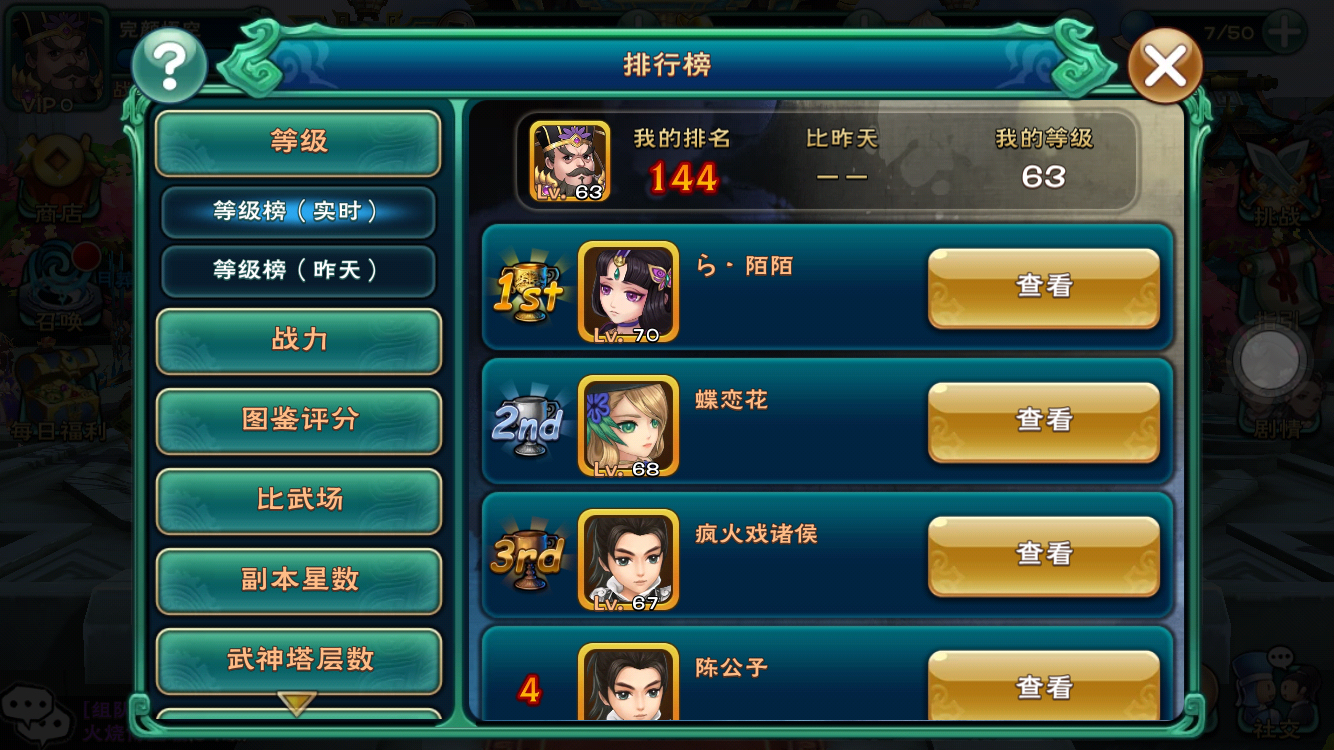Switch to 等级榜（昨天）sub-list
The image size is (1334, 750).
[298, 271]
